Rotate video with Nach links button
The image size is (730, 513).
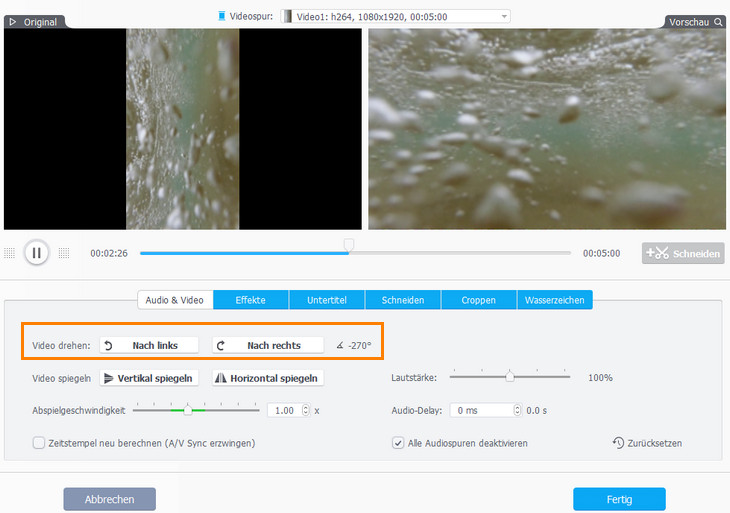(149, 345)
